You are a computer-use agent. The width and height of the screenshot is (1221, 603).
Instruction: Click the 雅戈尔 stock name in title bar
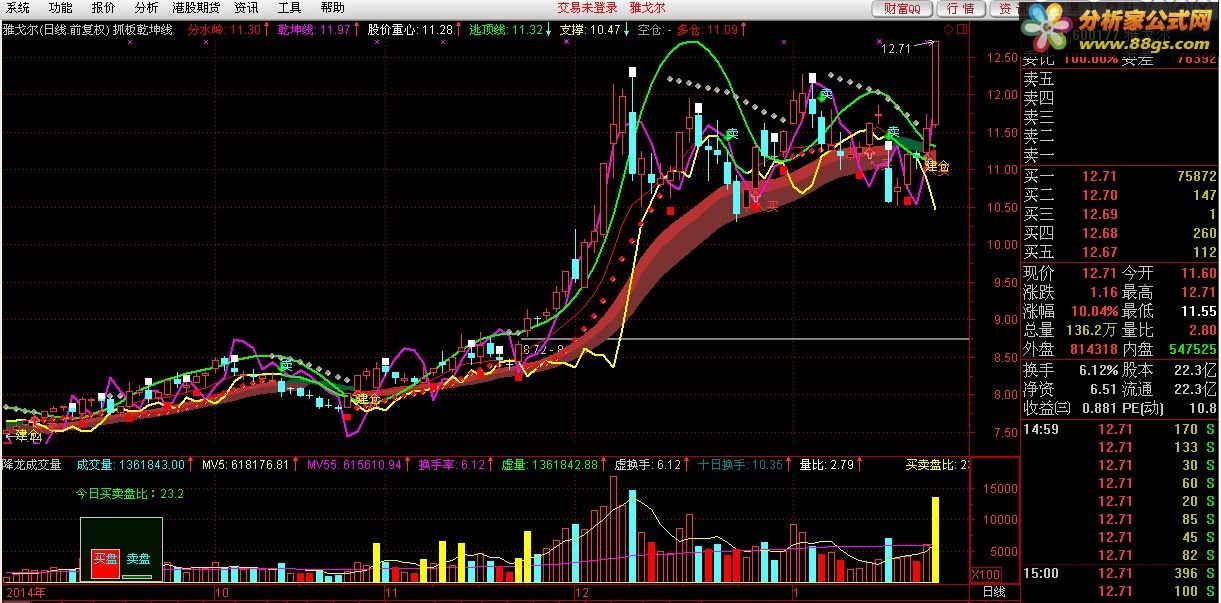tap(648, 8)
